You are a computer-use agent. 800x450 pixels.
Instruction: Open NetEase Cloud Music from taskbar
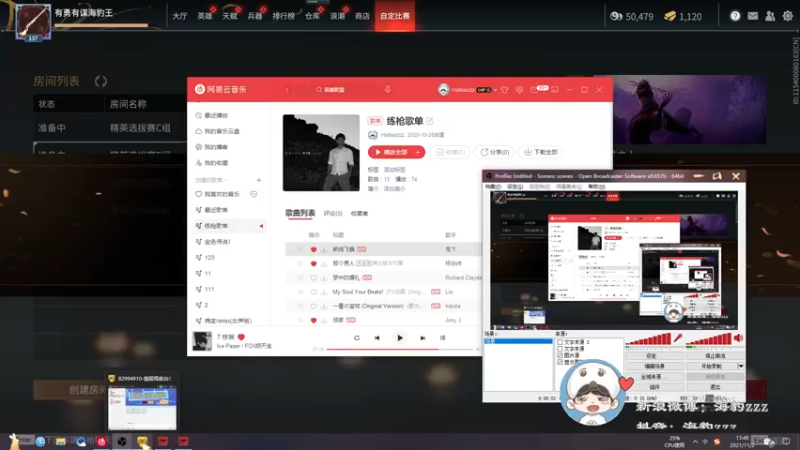tap(102, 441)
